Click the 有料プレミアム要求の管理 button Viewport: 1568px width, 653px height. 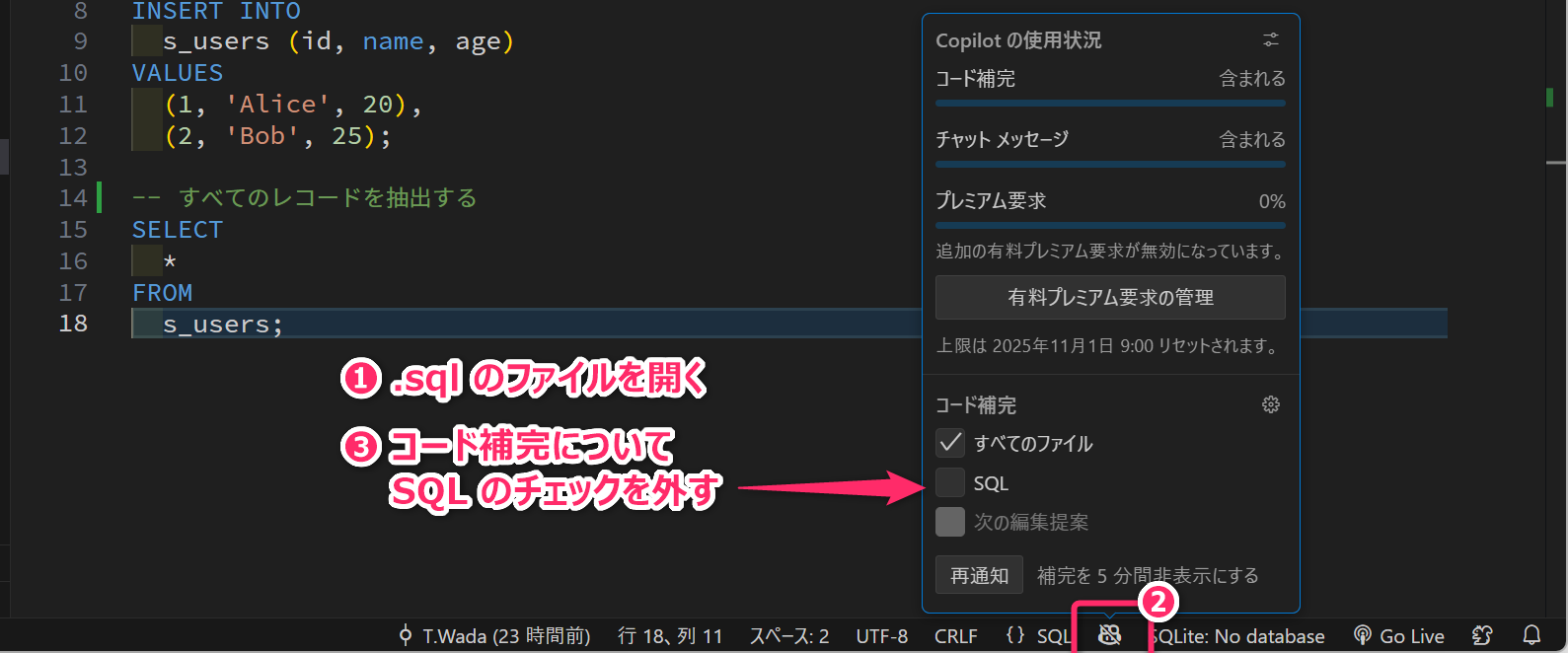pos(1110,297)
